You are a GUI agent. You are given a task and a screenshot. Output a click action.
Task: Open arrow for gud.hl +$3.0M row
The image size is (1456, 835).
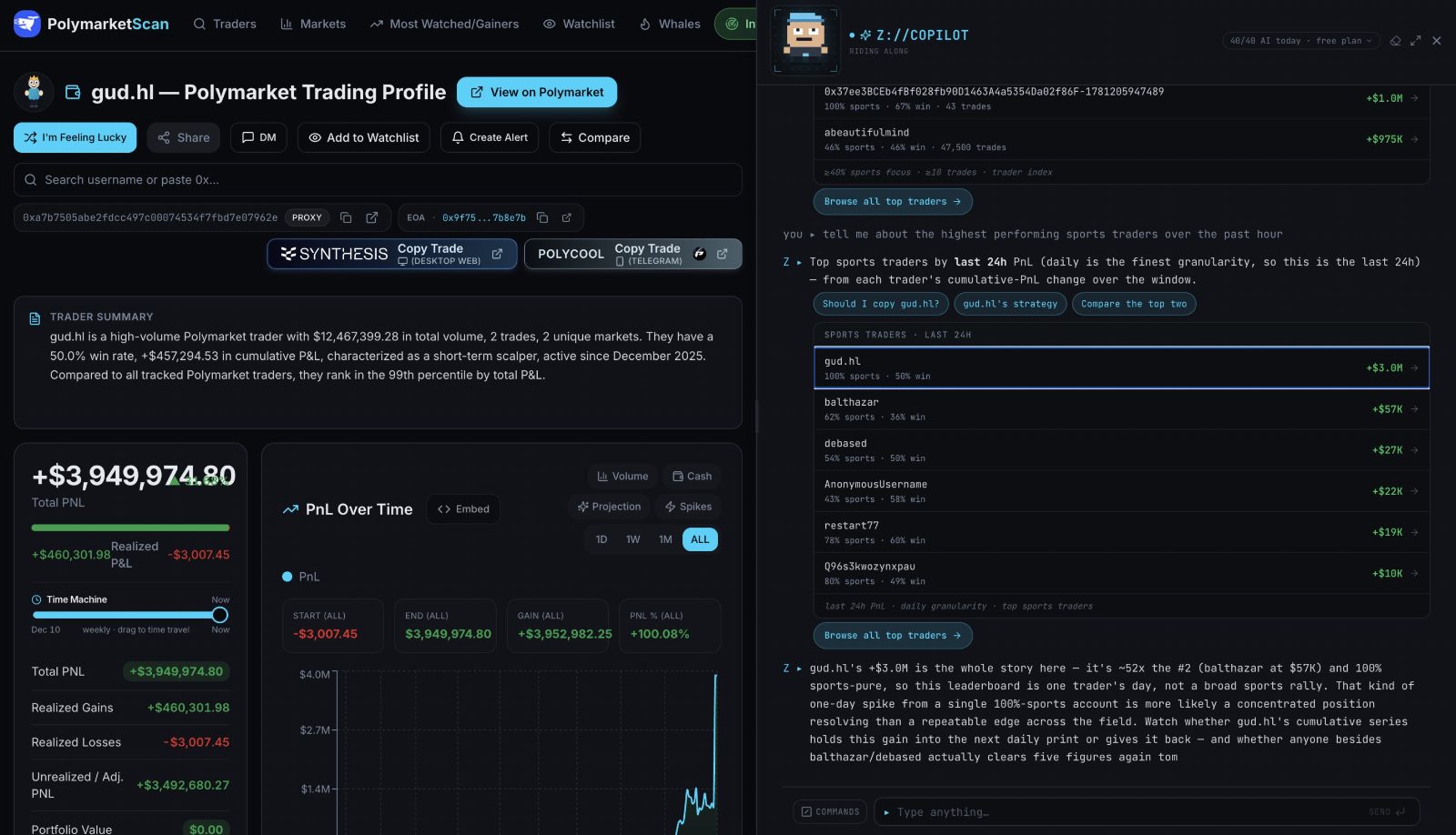tap(1414, 368)
